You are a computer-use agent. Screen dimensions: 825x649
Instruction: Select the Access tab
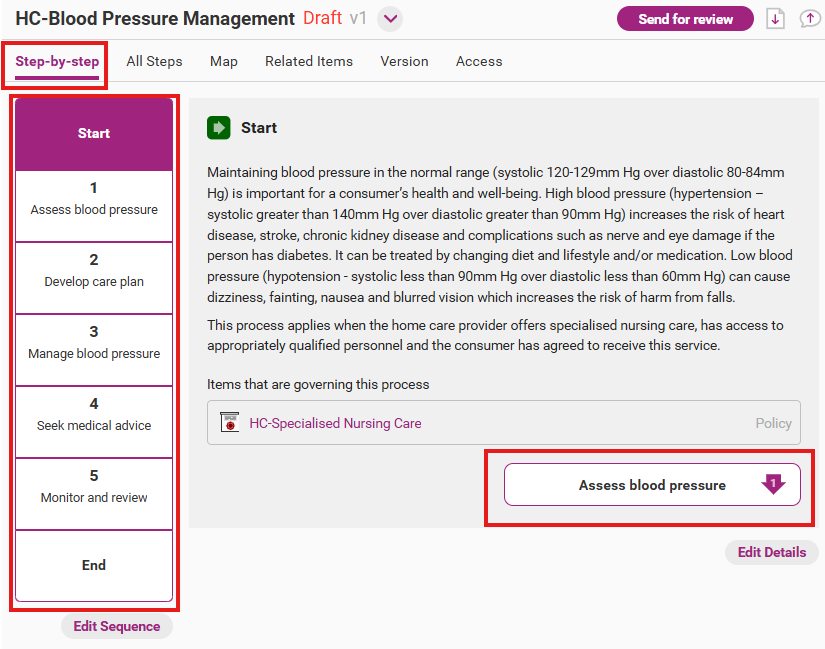[479, 61]
